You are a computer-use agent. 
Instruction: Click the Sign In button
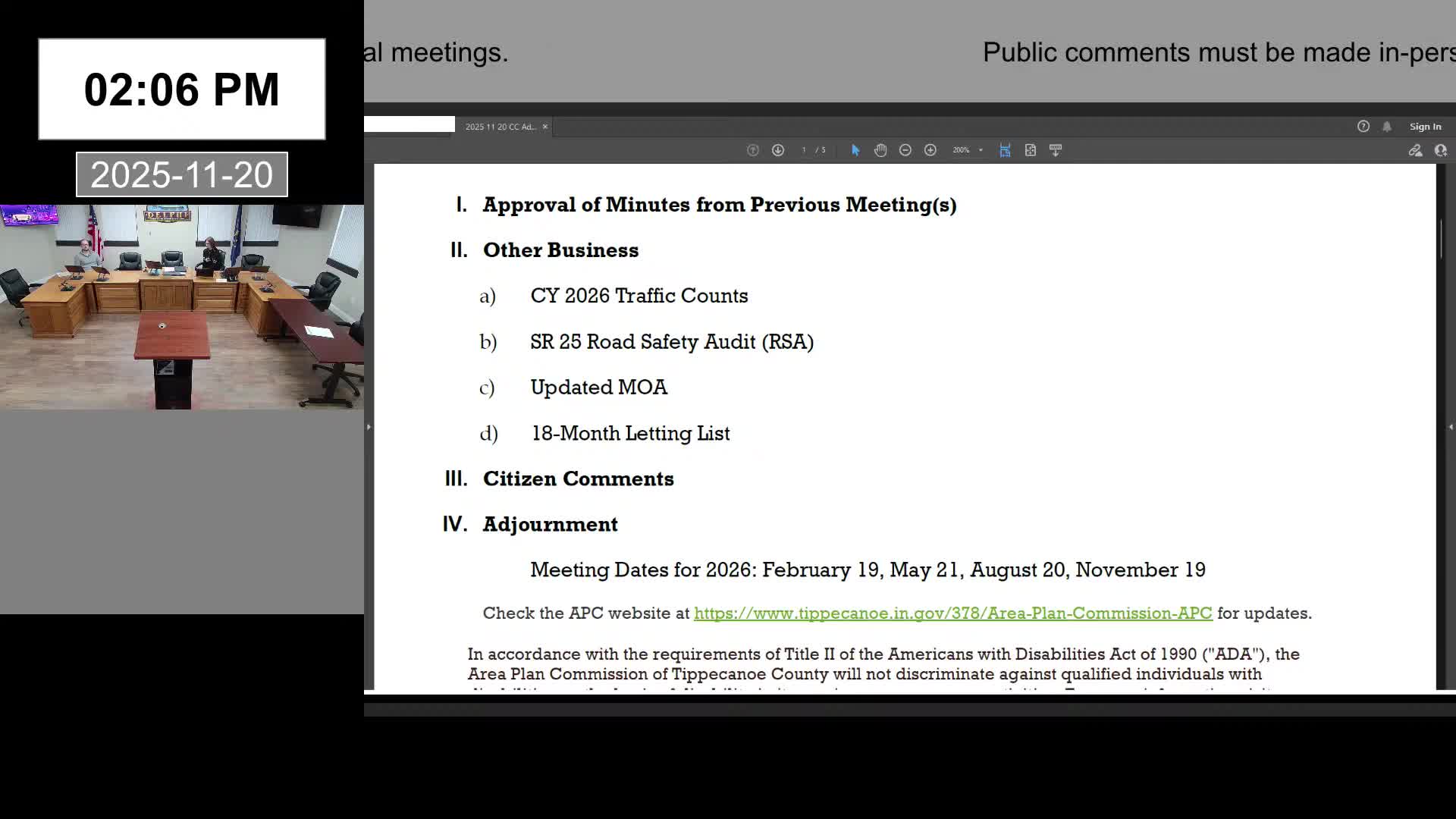(1425, 127)
